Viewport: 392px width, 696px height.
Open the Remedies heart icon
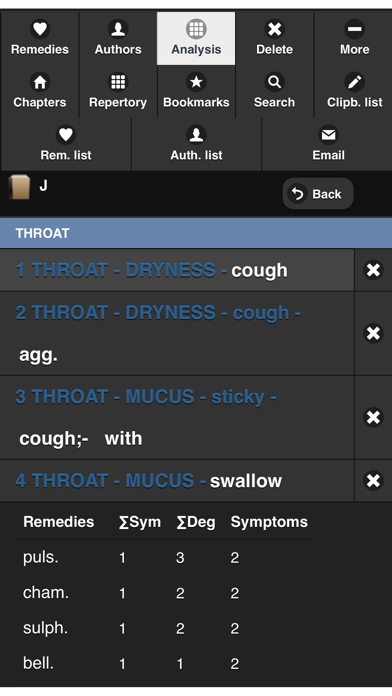point(40,29)
